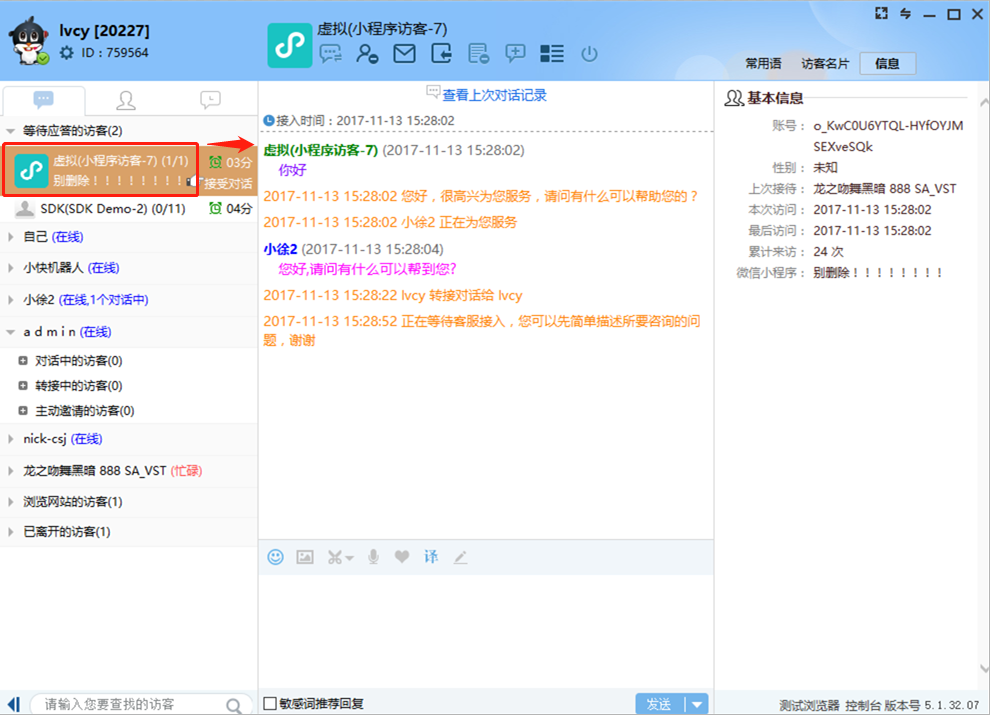Click the insert image icon
The width and height of the screenshot is (990, 715).
click(305, 557)
